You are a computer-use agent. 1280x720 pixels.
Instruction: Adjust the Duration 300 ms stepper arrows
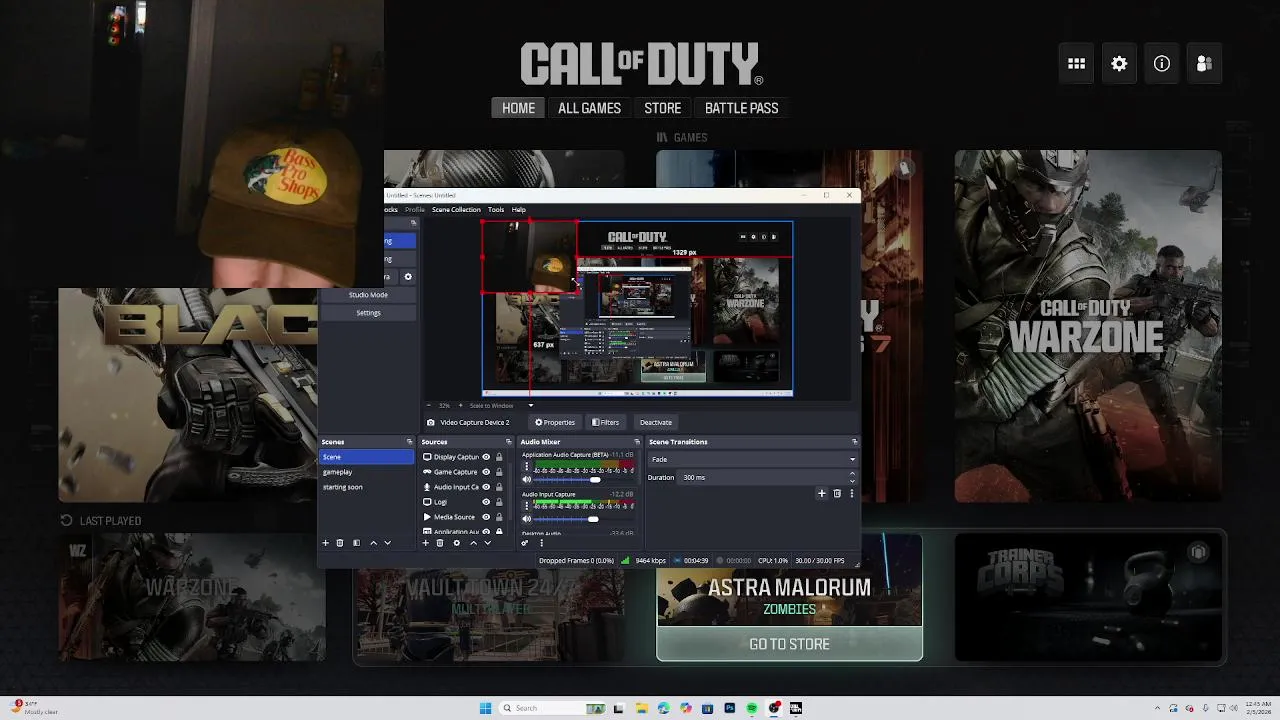[x=853, y=477]
